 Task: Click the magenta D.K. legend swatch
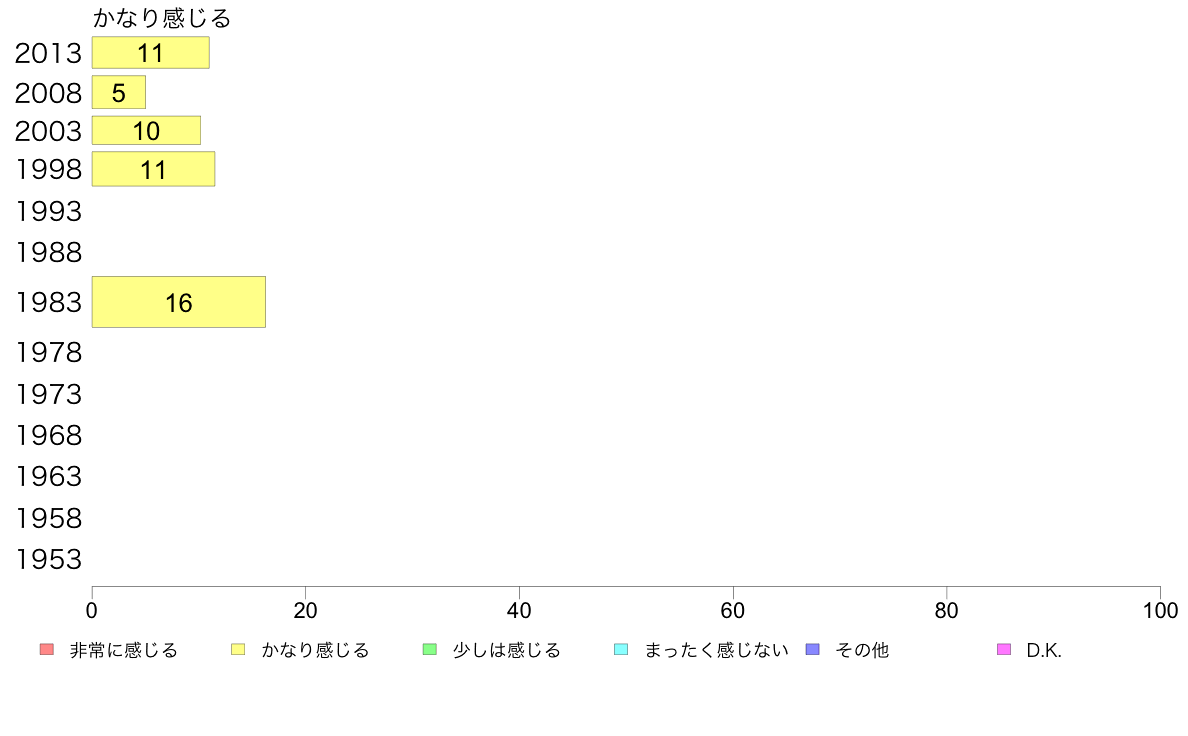[x=1004, y=650]
